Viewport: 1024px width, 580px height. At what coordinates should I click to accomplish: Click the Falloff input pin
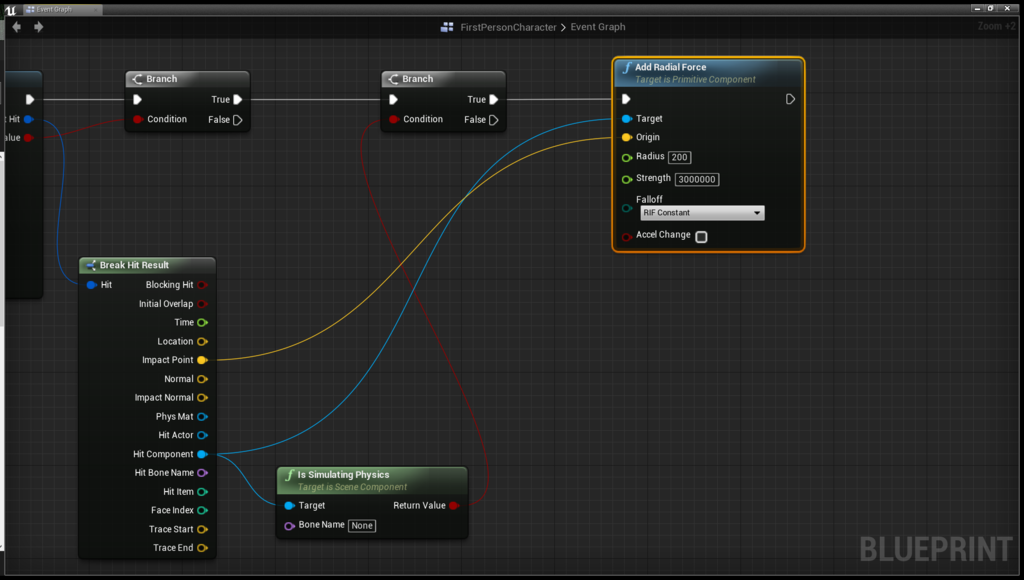click(x=627, y=208)
